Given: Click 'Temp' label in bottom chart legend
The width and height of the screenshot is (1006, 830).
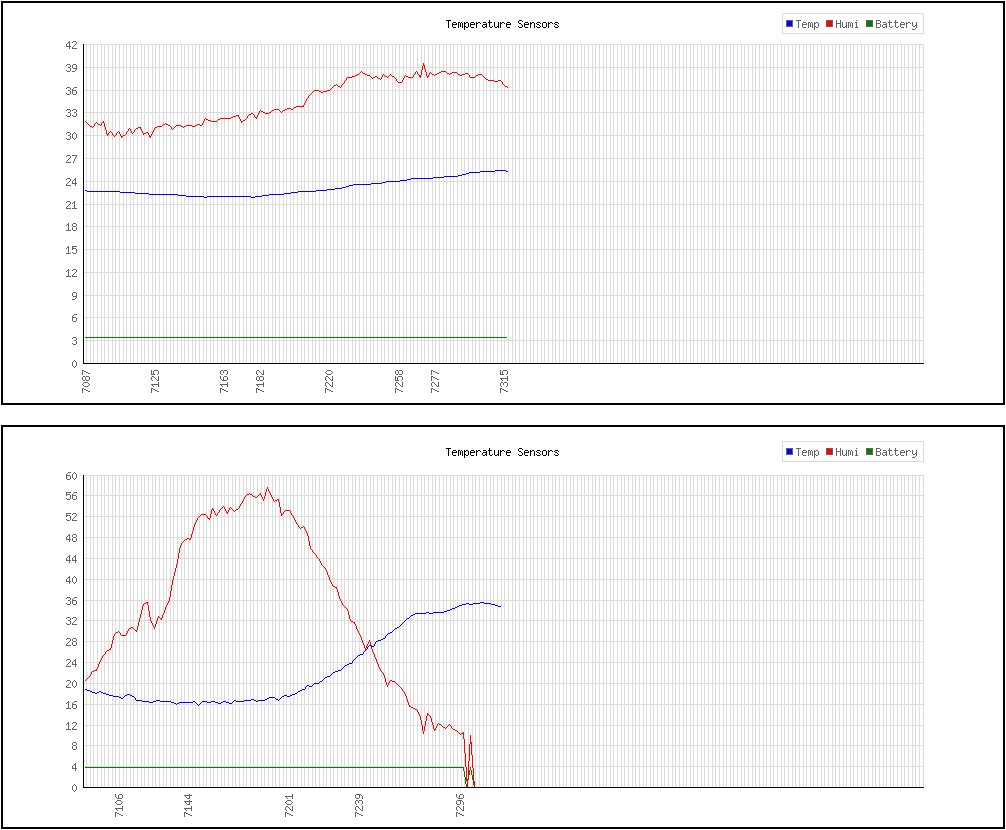Looking at the screenshot, I should 807,452.
